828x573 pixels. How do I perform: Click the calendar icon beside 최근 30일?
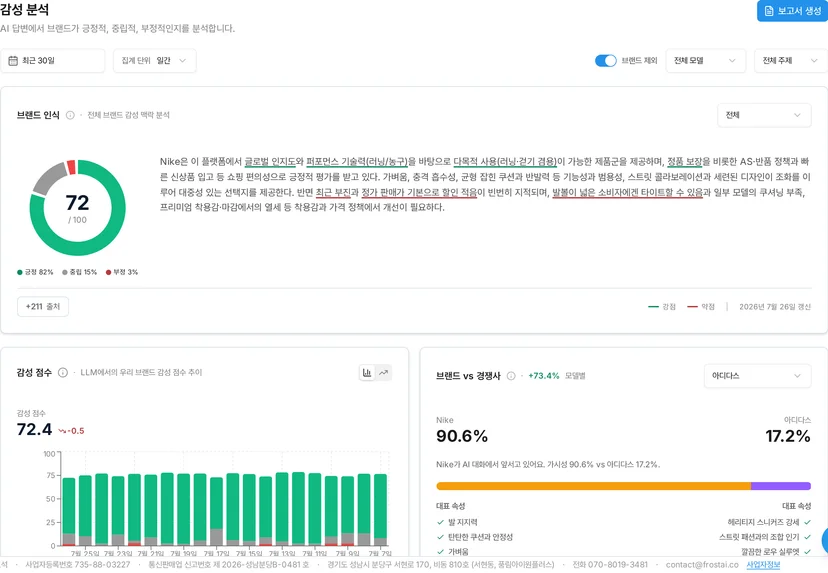(x=13, y=61)
